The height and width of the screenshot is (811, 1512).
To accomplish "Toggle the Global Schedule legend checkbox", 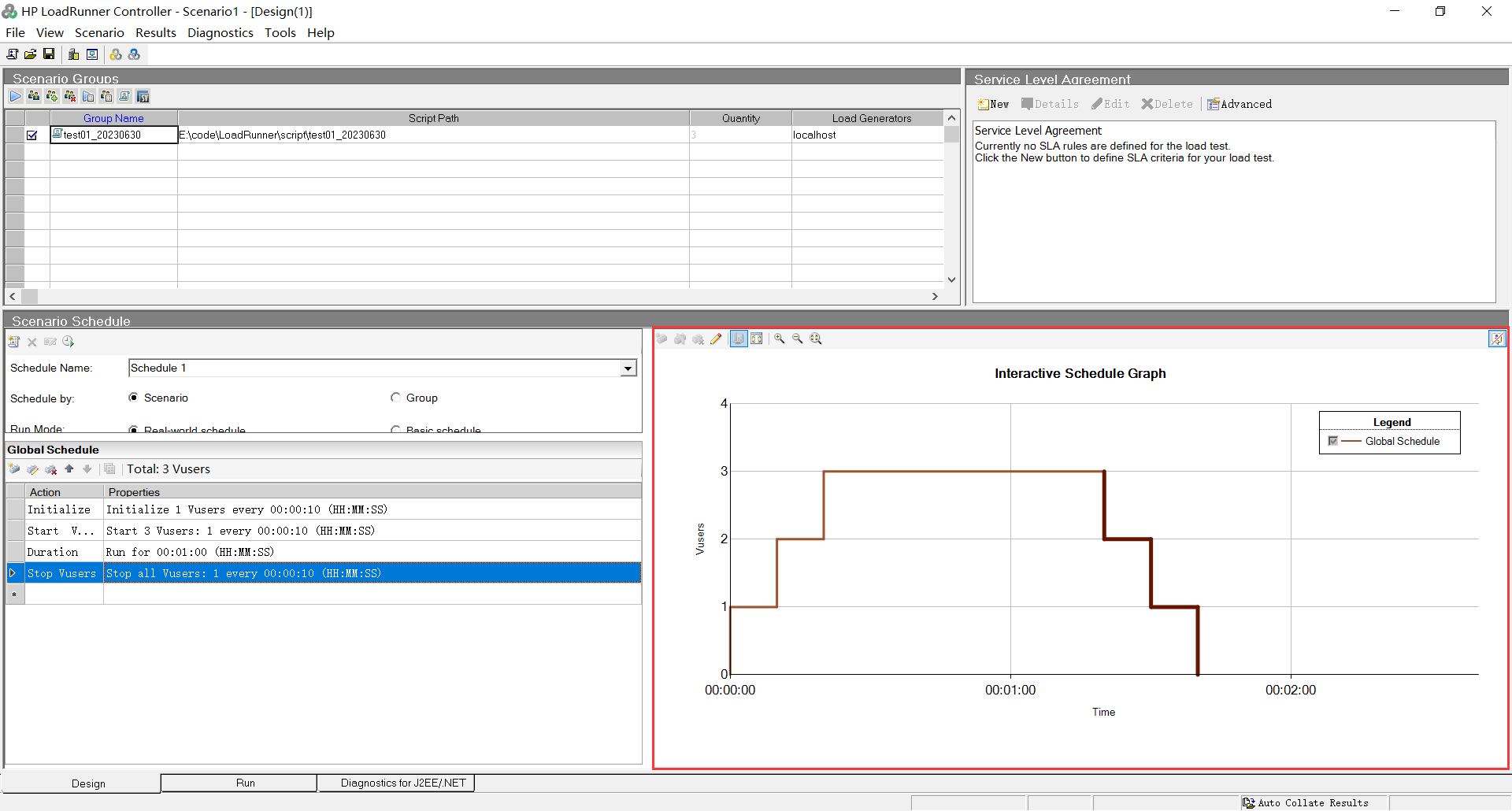I will pos(1332,441).
